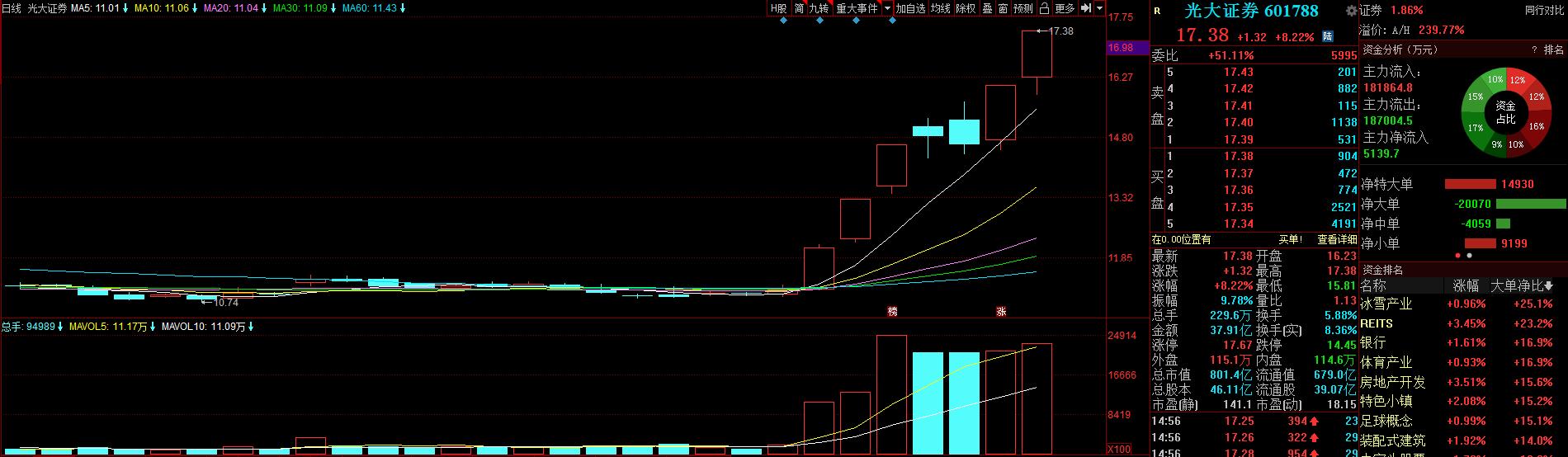
Task: Click the blue 陆 Stock Connect badge
Action: 1328,36
